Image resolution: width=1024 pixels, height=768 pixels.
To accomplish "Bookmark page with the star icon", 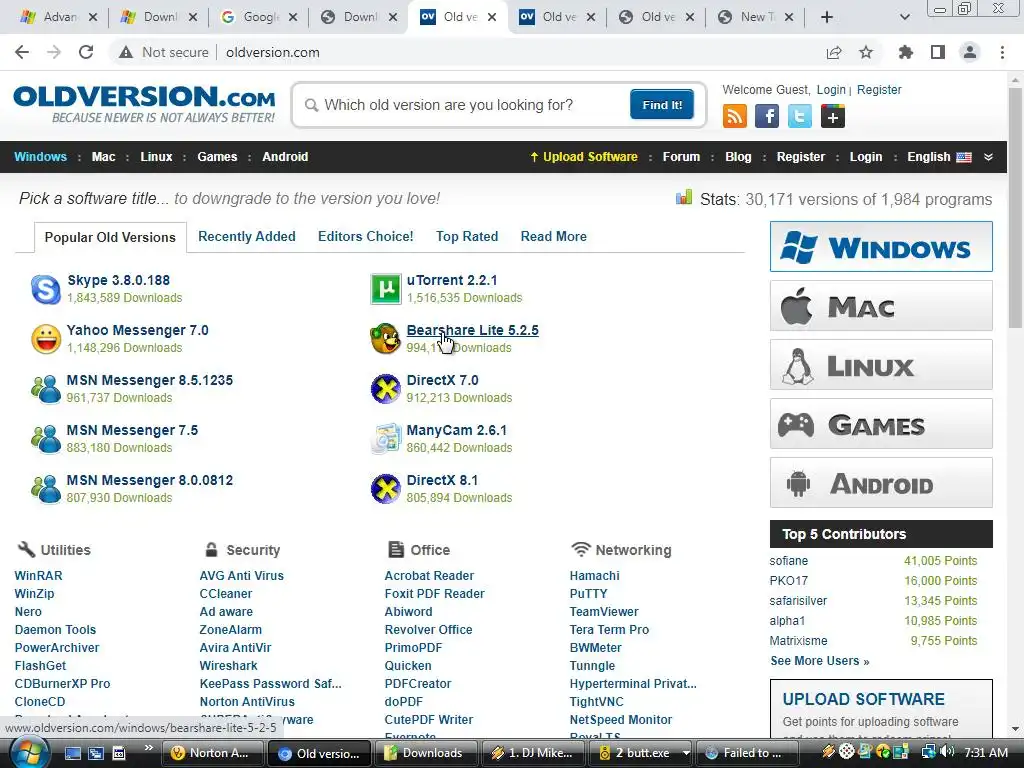I will pyautogui.click(x=866, y=52).
